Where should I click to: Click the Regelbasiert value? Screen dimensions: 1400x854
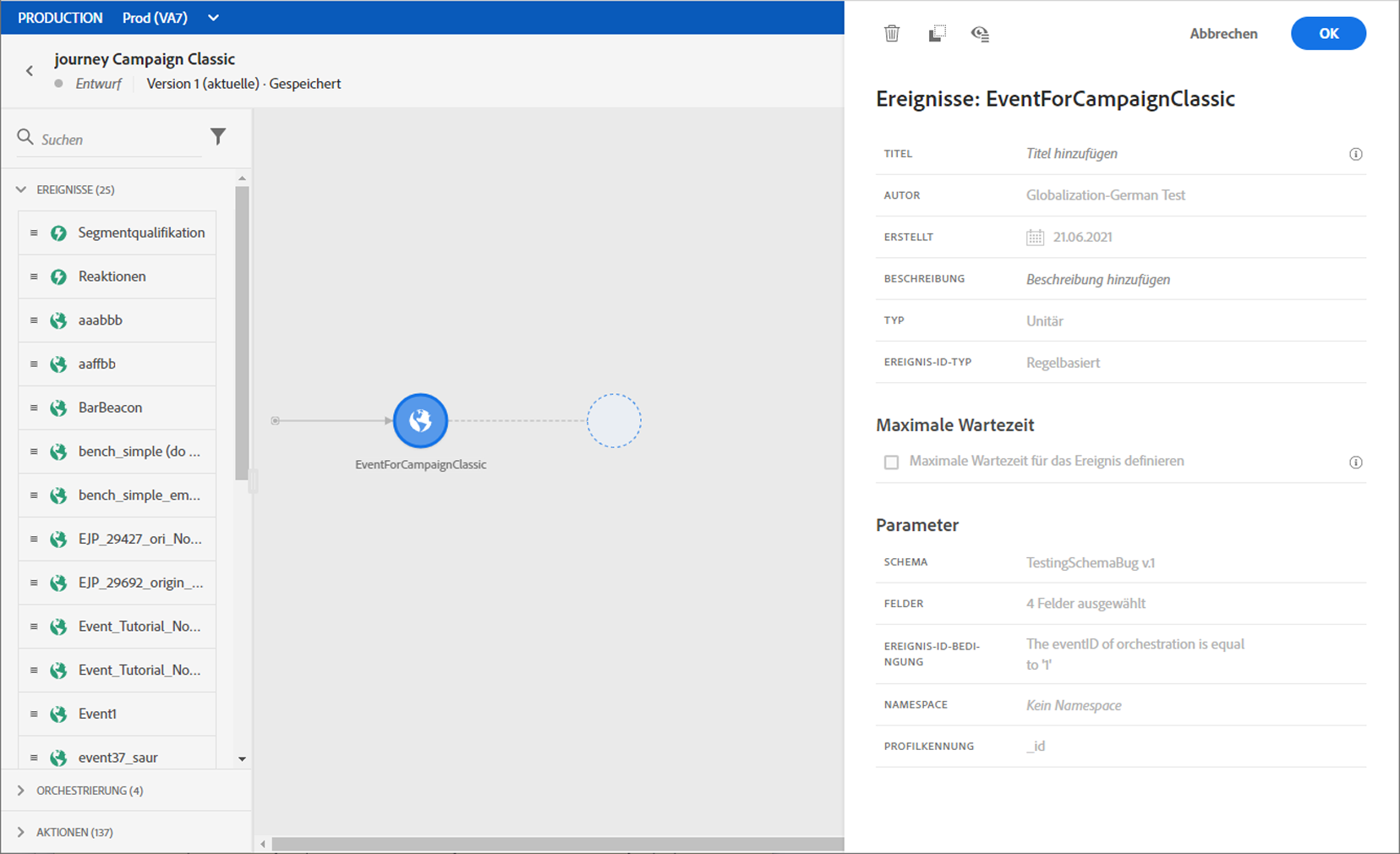tap(1063, 363)
